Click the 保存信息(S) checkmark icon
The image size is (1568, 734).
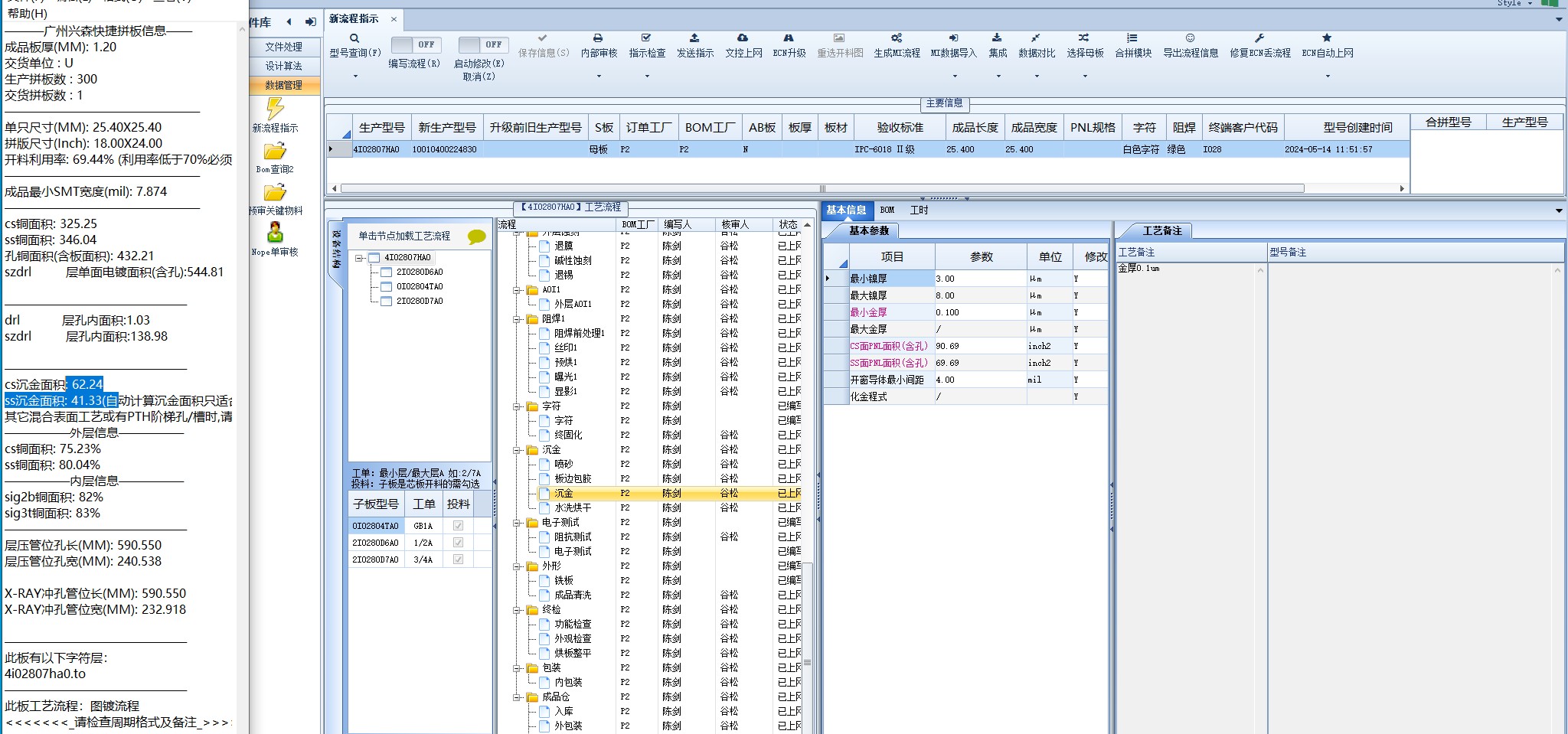coord(542,38)
